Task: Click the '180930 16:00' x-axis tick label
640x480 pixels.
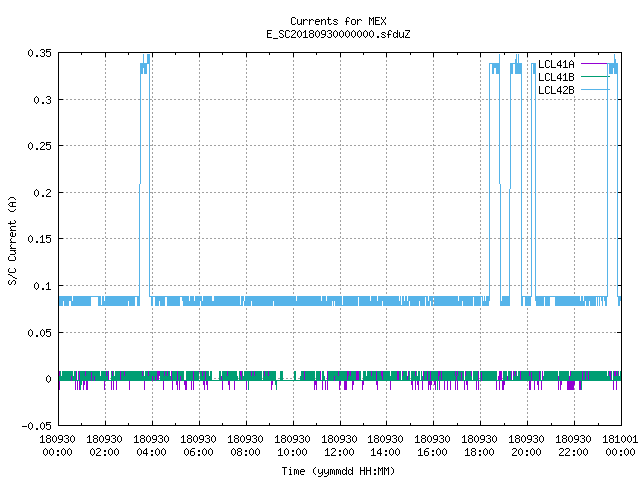Action: coord(433,445)
